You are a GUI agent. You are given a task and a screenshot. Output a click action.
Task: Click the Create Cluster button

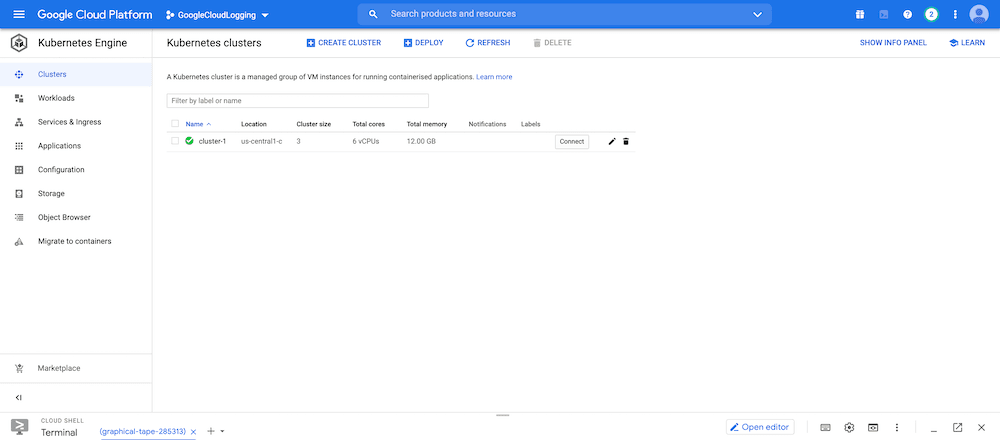[343, 43]
